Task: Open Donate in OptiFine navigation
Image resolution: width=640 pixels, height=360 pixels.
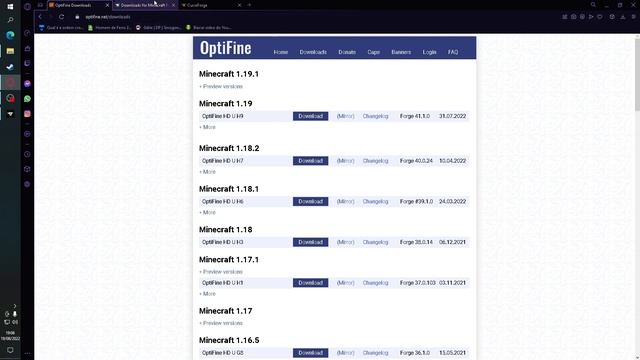Action: [347, 52]
